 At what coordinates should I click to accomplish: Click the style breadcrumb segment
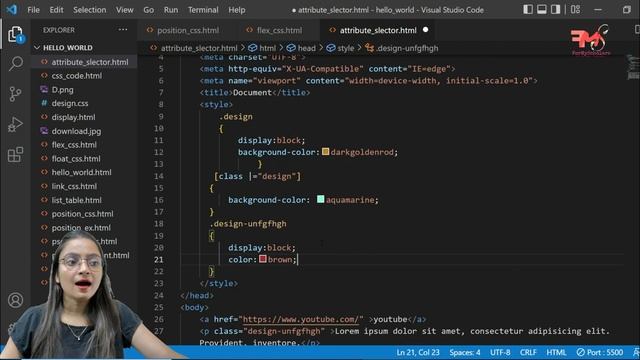pyautogui.click(x=345, y=48)
